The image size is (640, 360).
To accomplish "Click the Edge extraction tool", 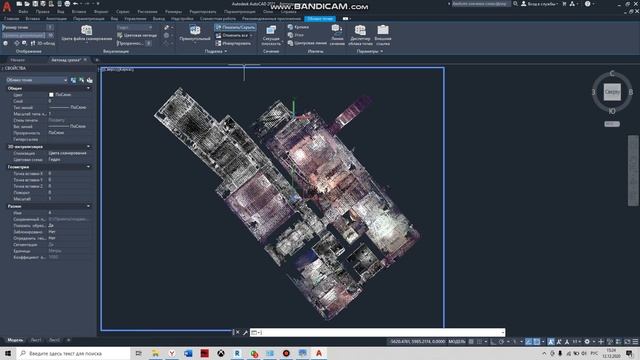I will point(298,27).
